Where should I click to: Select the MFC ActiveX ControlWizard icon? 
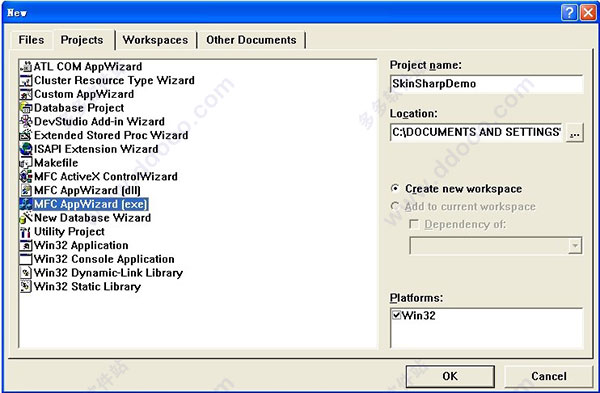[x=26, y=177]
